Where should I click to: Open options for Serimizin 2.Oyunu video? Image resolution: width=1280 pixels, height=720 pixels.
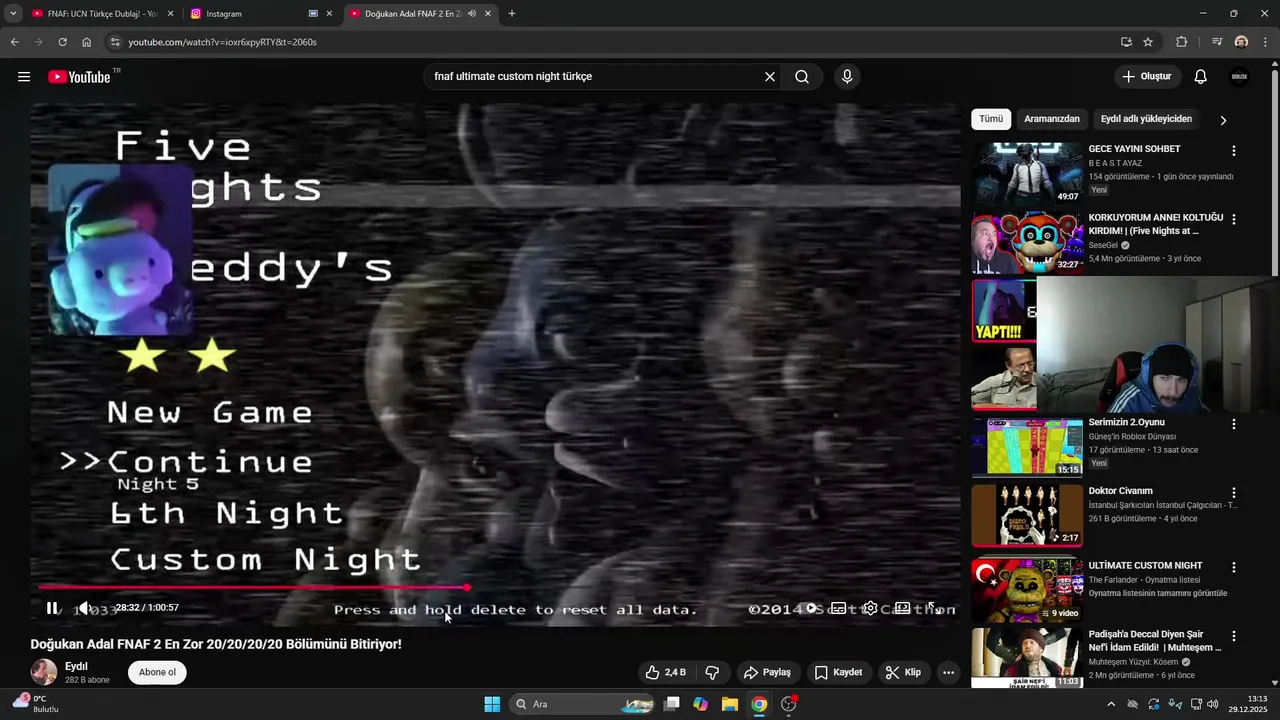[1233, 424]
